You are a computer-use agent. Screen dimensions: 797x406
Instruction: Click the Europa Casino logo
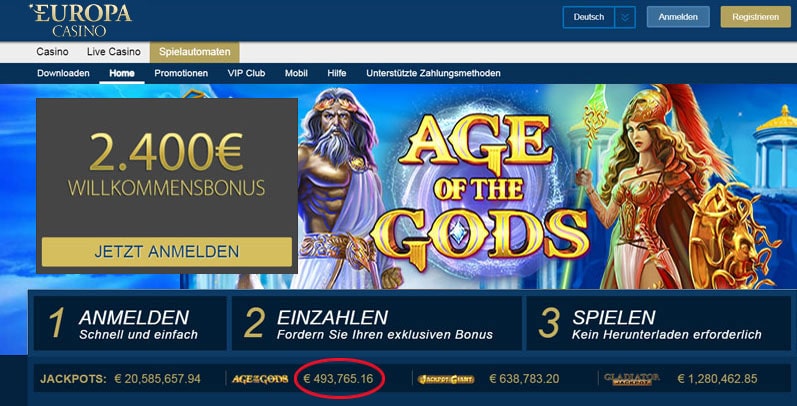pyautogui.click(x=80, y=20)
